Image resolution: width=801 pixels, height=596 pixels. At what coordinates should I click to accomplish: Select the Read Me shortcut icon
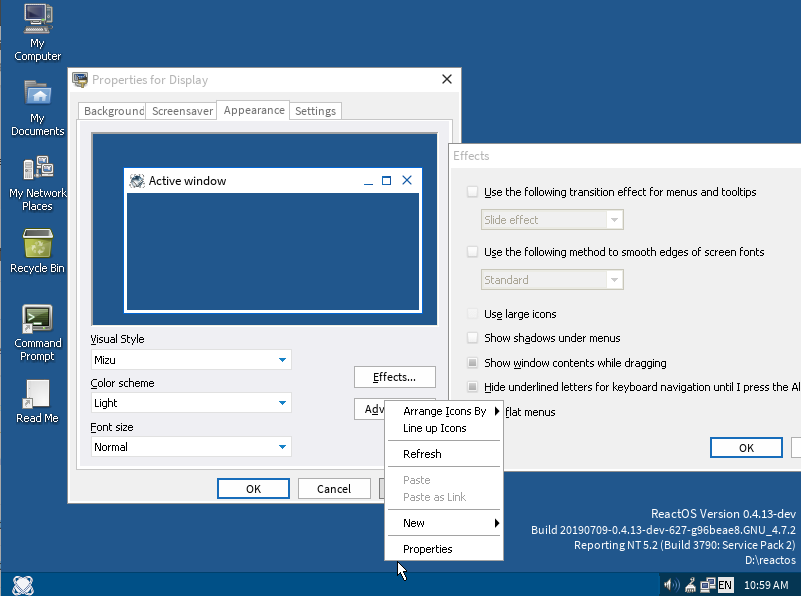37,401
